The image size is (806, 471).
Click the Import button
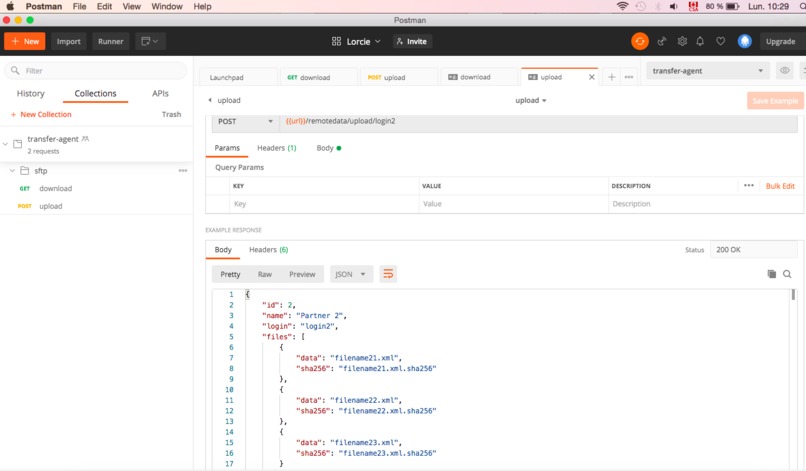(x=68, y=41)
